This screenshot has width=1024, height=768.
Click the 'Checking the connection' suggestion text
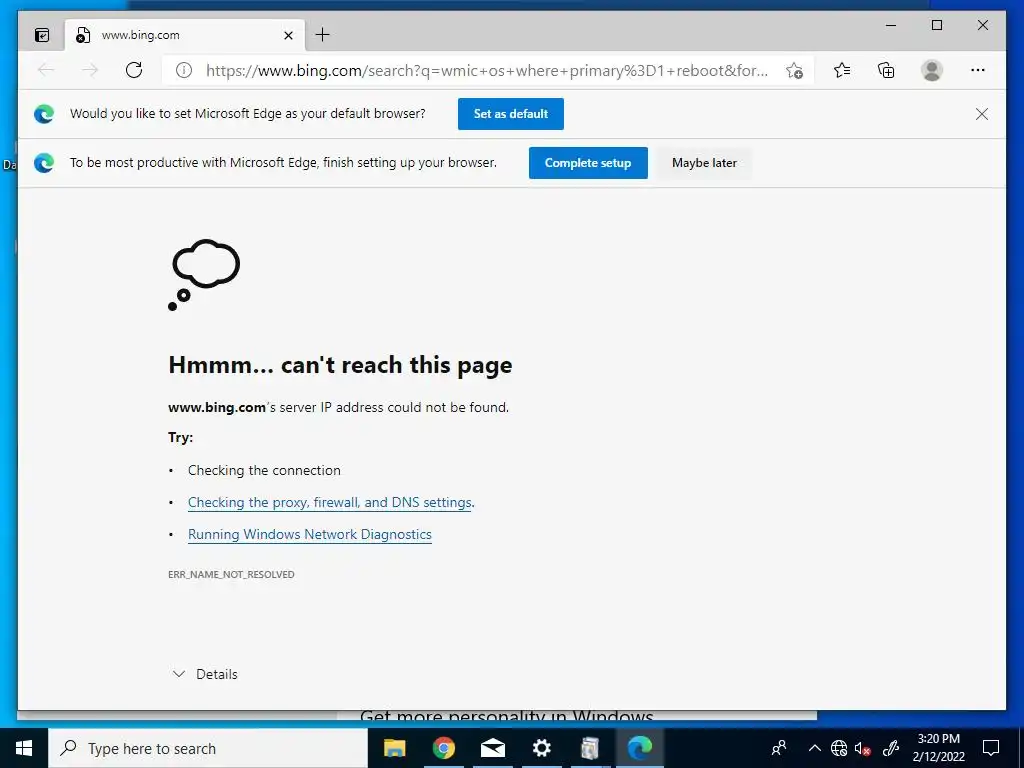(264, 470)
